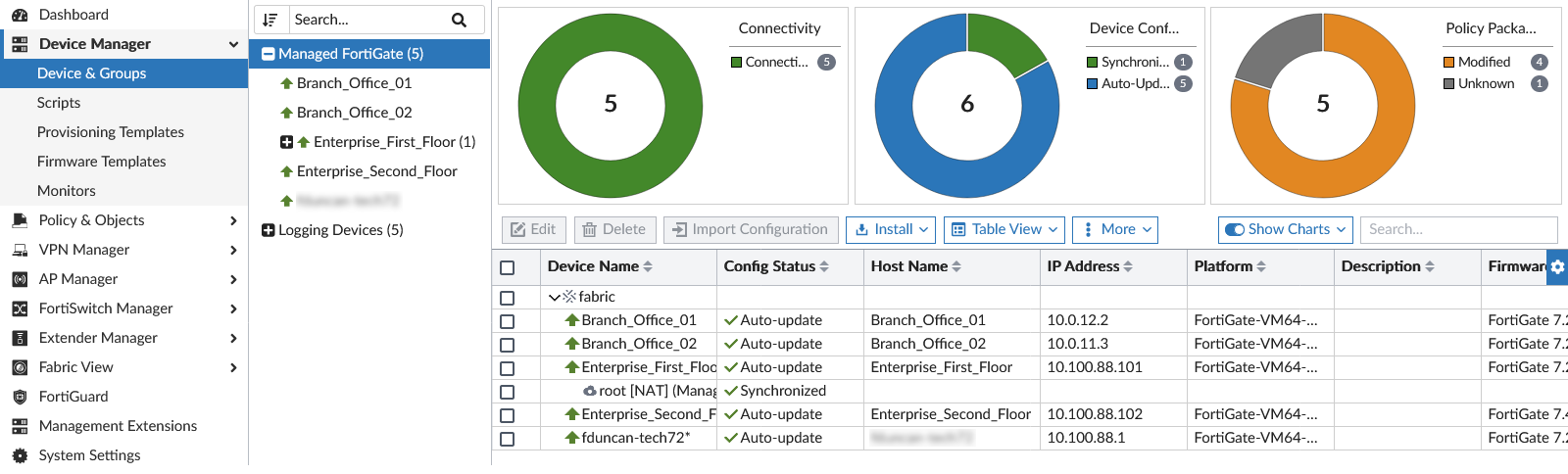The image size is (1568, 474).
Task: Click the Import Configuration button
Action: [x=751, y=229]
